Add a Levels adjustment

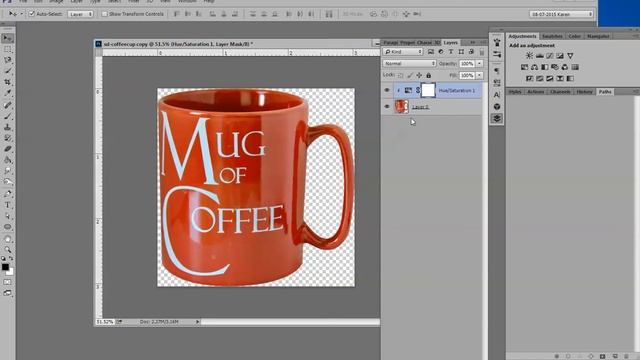(x=540, y=56)
